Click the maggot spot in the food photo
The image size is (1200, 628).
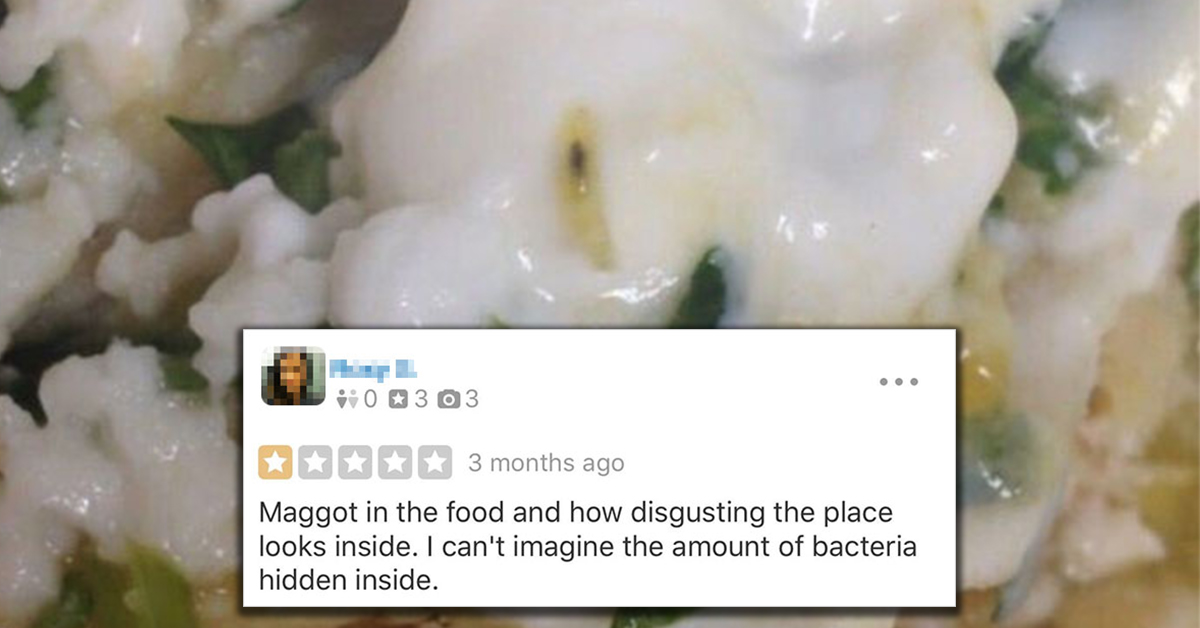pyautogui.click(x=579, y=158)
